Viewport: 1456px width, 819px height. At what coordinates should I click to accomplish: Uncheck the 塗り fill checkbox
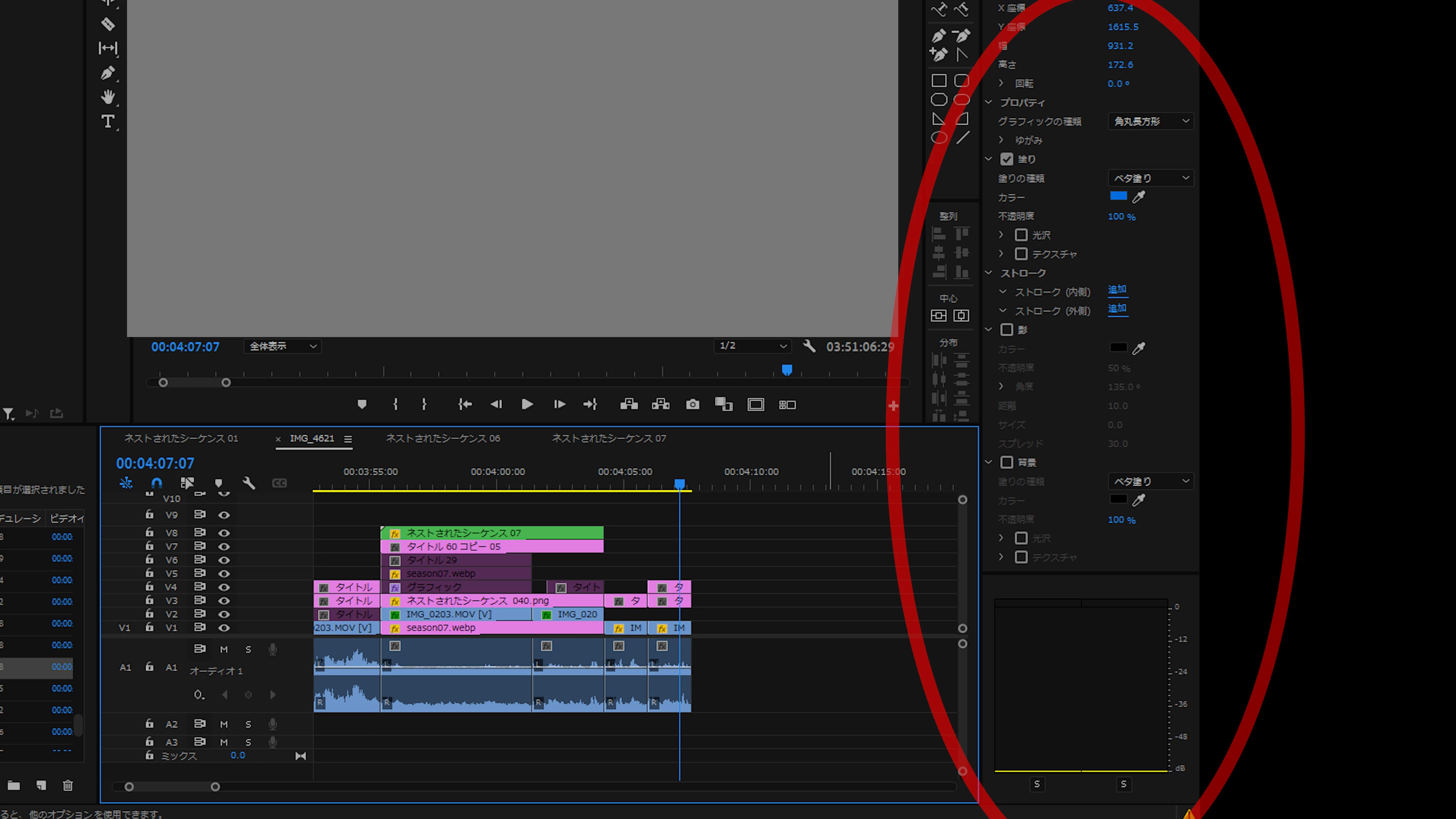pyautogui.click(x=1007, y=159)
